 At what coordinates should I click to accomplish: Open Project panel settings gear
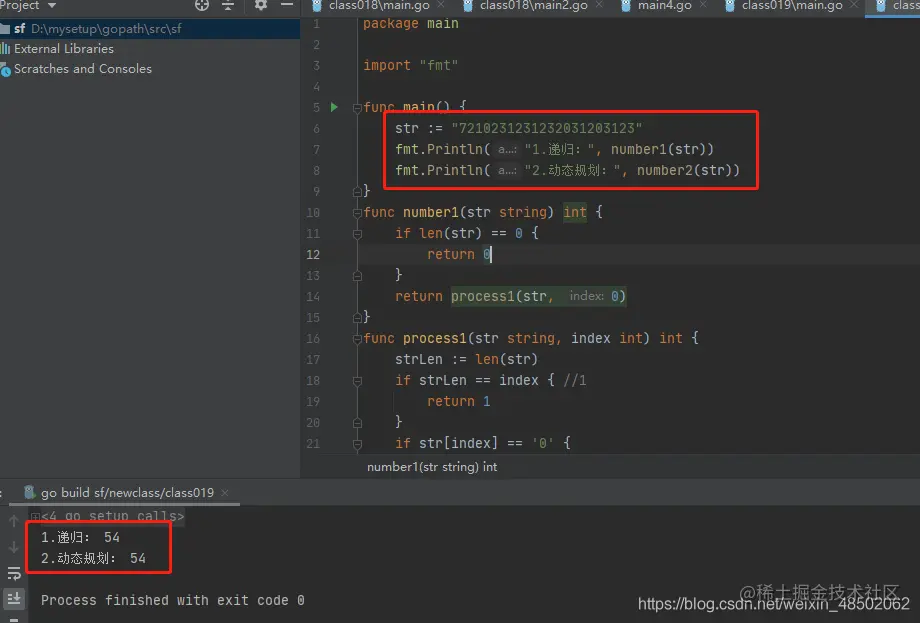click(x=261, y=5)
